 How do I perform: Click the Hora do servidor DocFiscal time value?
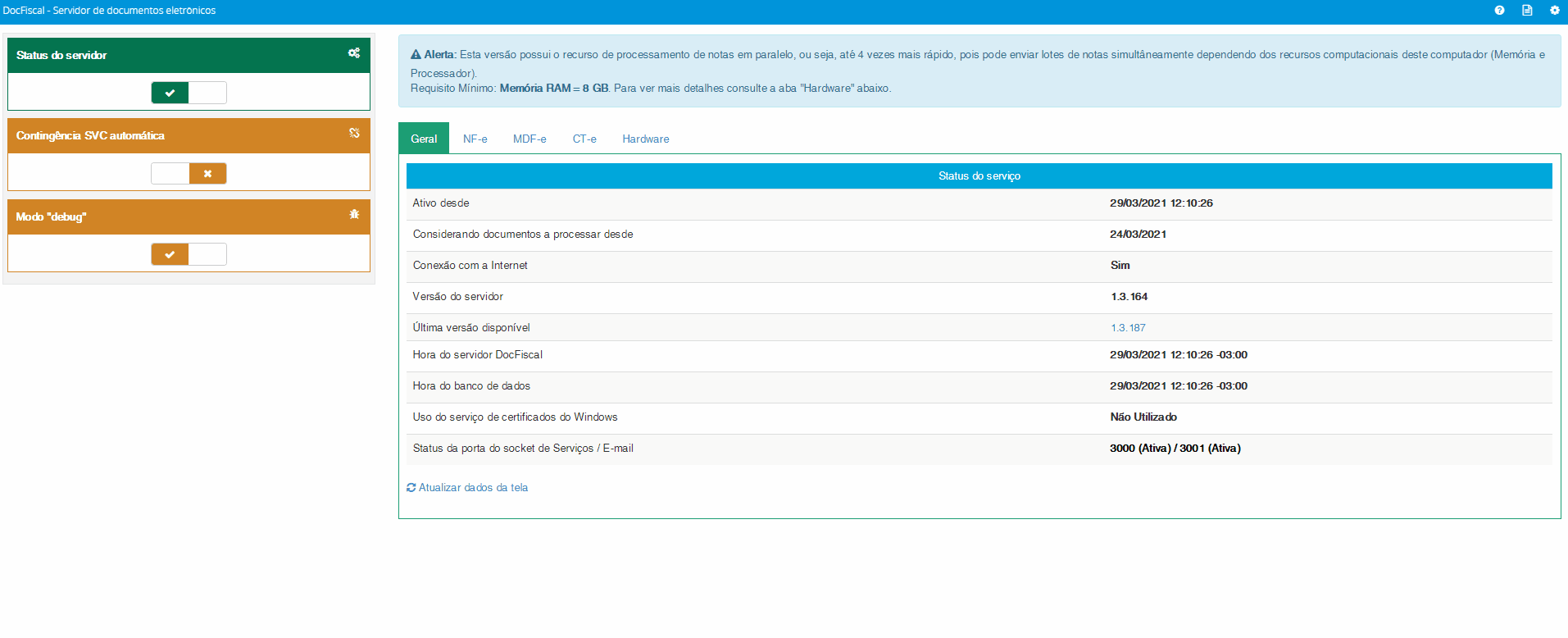(x=1179, y=355)
